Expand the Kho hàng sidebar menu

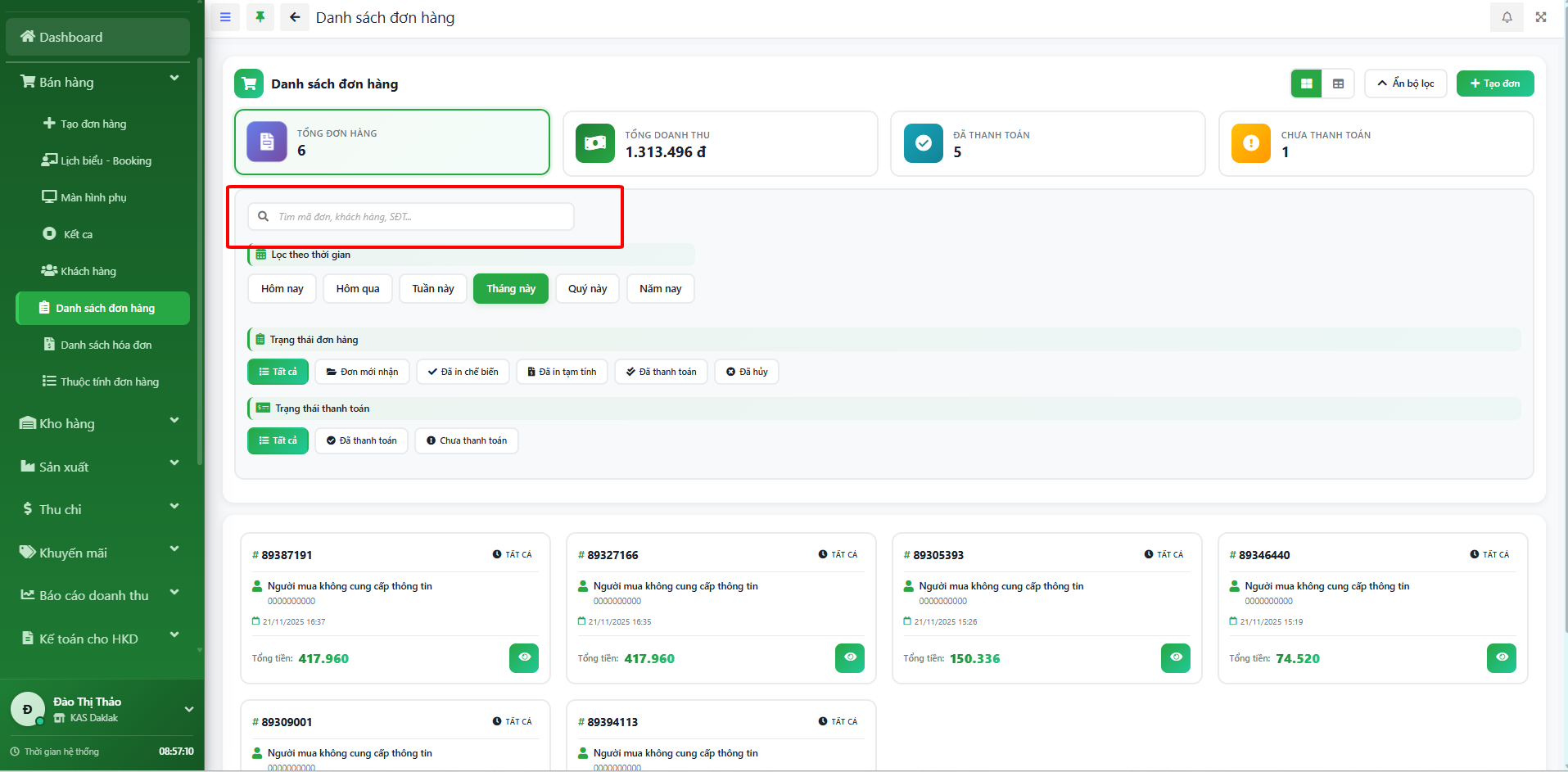pyautogui.click(x=98, y=423)
